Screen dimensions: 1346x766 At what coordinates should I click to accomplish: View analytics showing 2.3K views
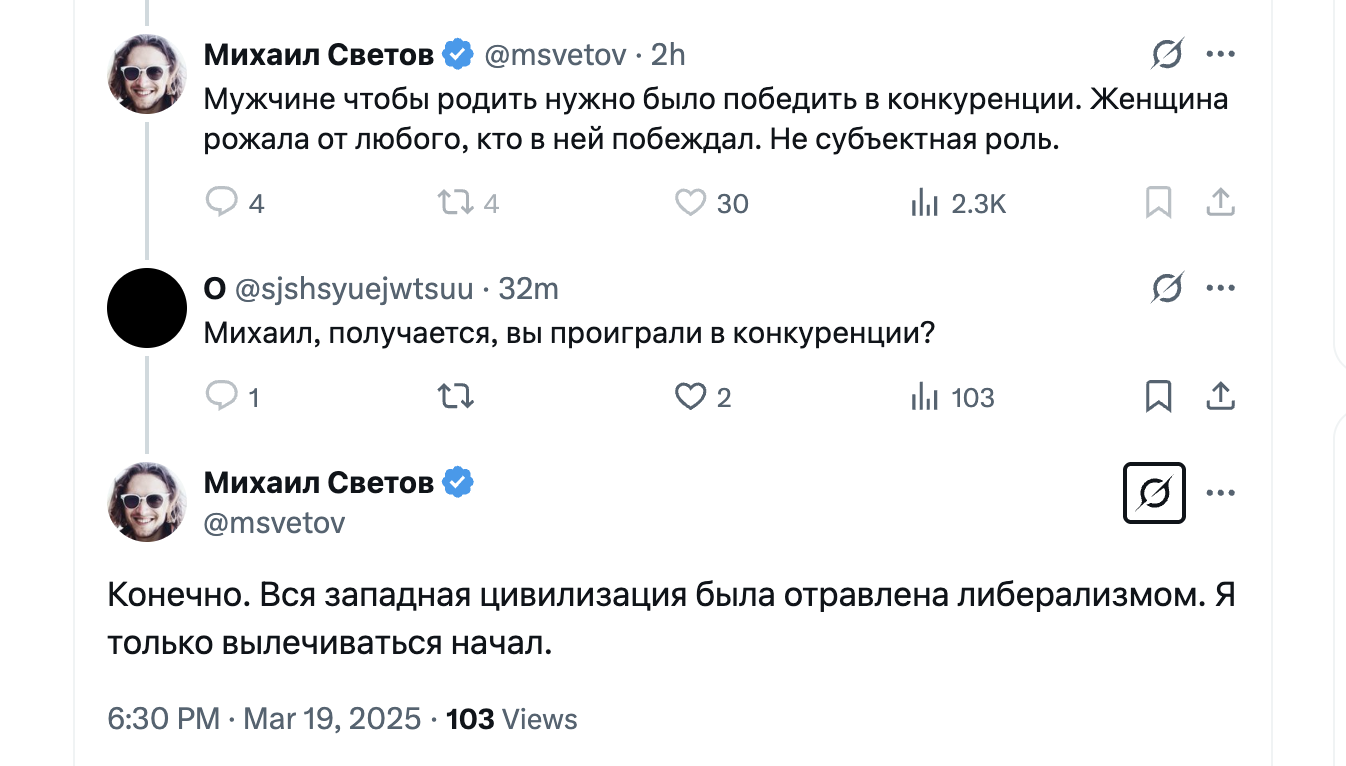coord(925,203)
